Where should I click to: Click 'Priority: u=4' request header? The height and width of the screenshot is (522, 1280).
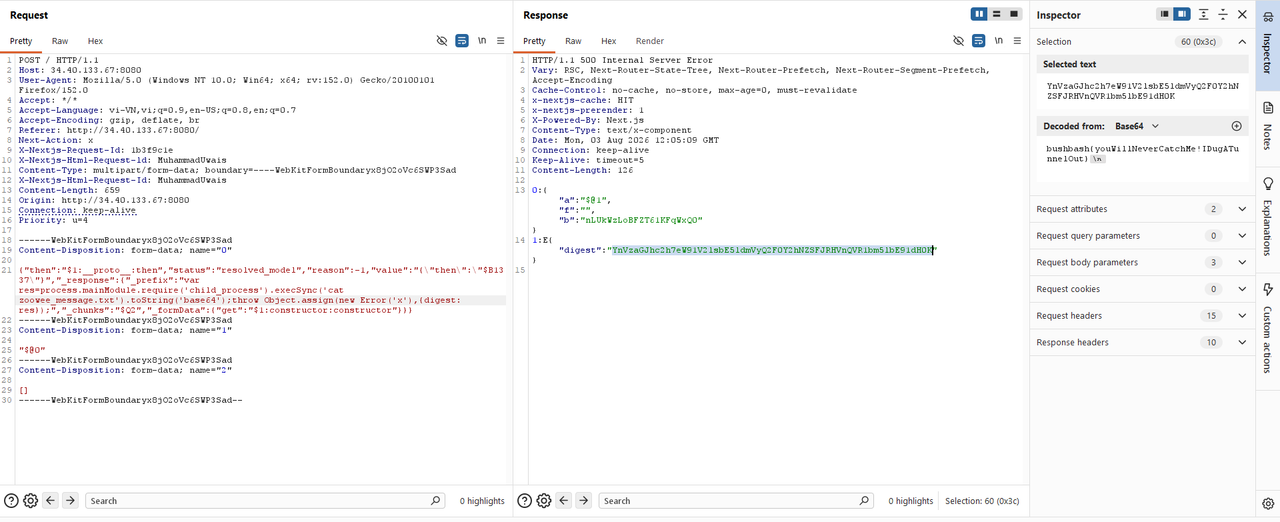(x=53, y=220)
